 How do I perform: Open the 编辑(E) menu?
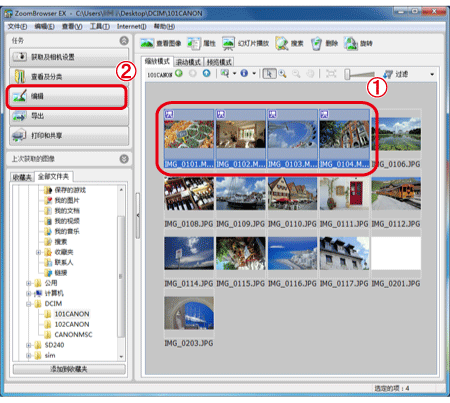point(45,26)
